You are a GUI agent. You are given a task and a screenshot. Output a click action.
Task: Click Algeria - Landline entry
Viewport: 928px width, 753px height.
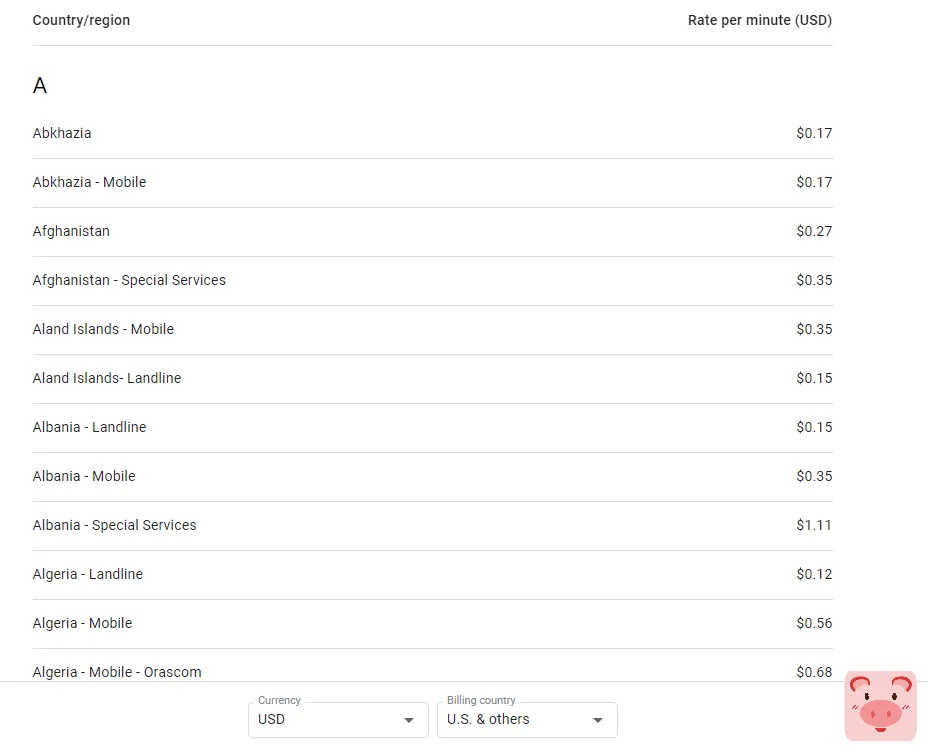point(88,574)
